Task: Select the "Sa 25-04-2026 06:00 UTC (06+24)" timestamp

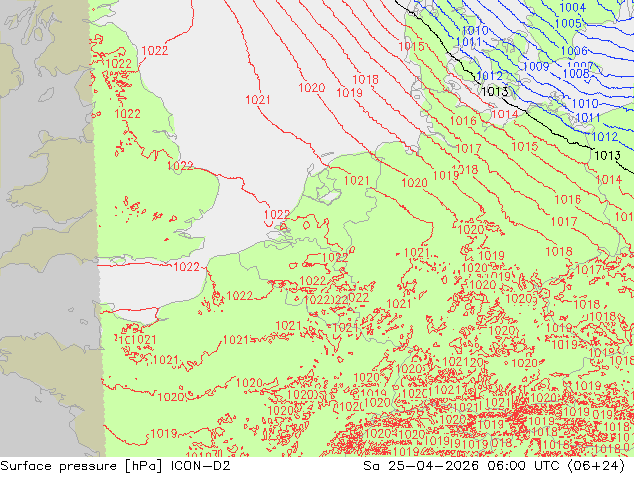Action: click(x=494, y=466)
